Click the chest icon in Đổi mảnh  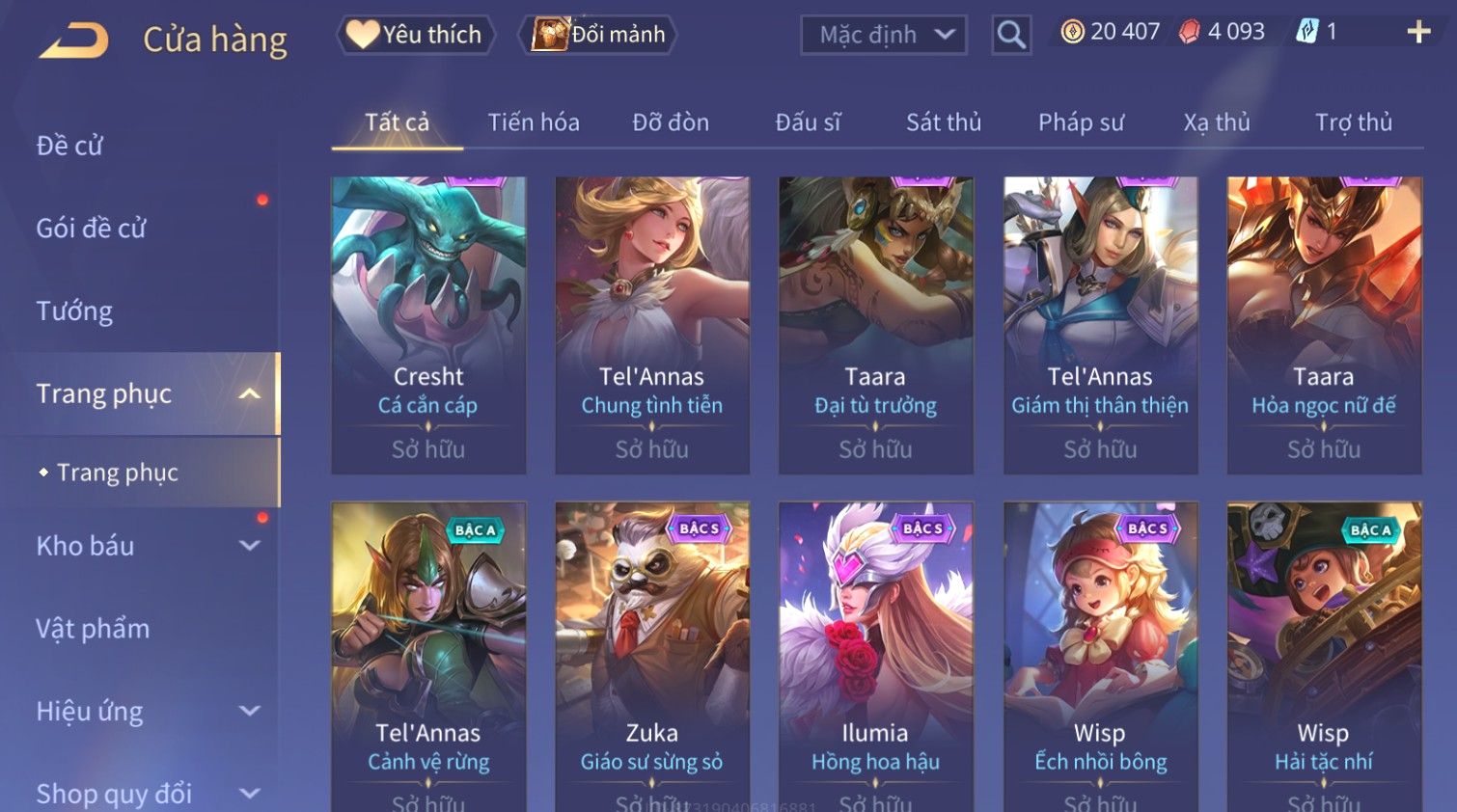click(550, 34)
